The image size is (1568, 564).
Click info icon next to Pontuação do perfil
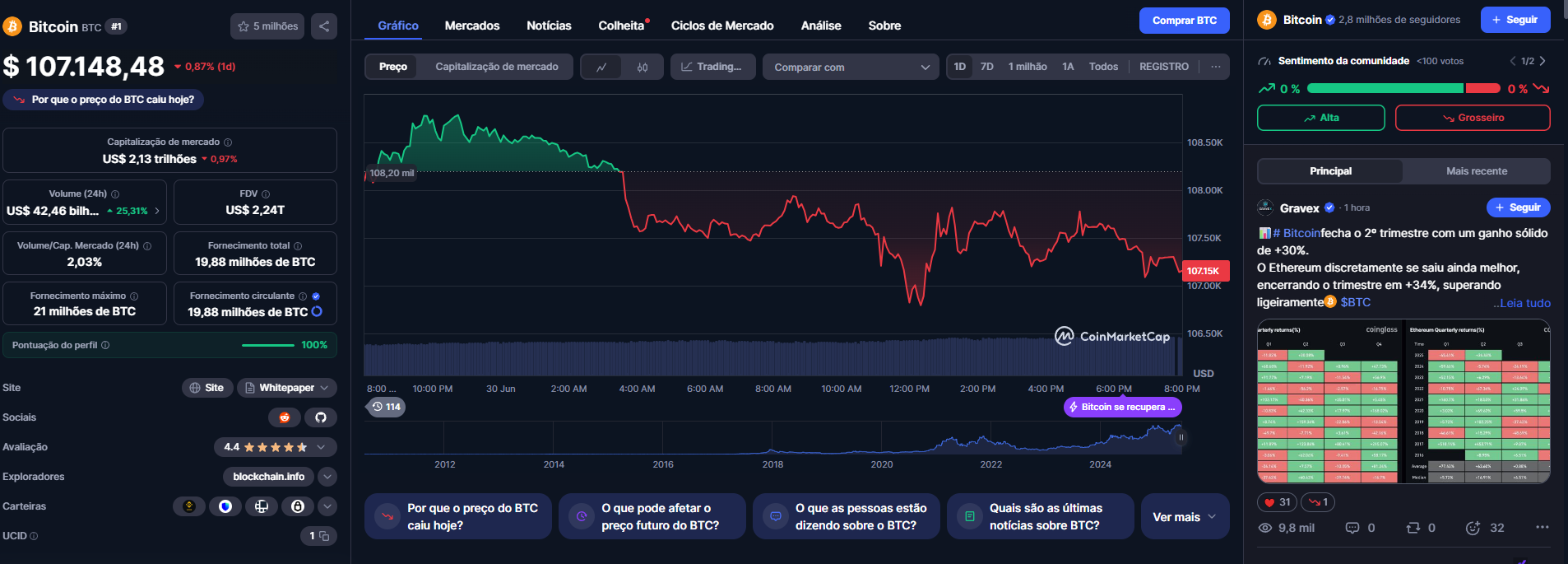[x=105, y=345]
